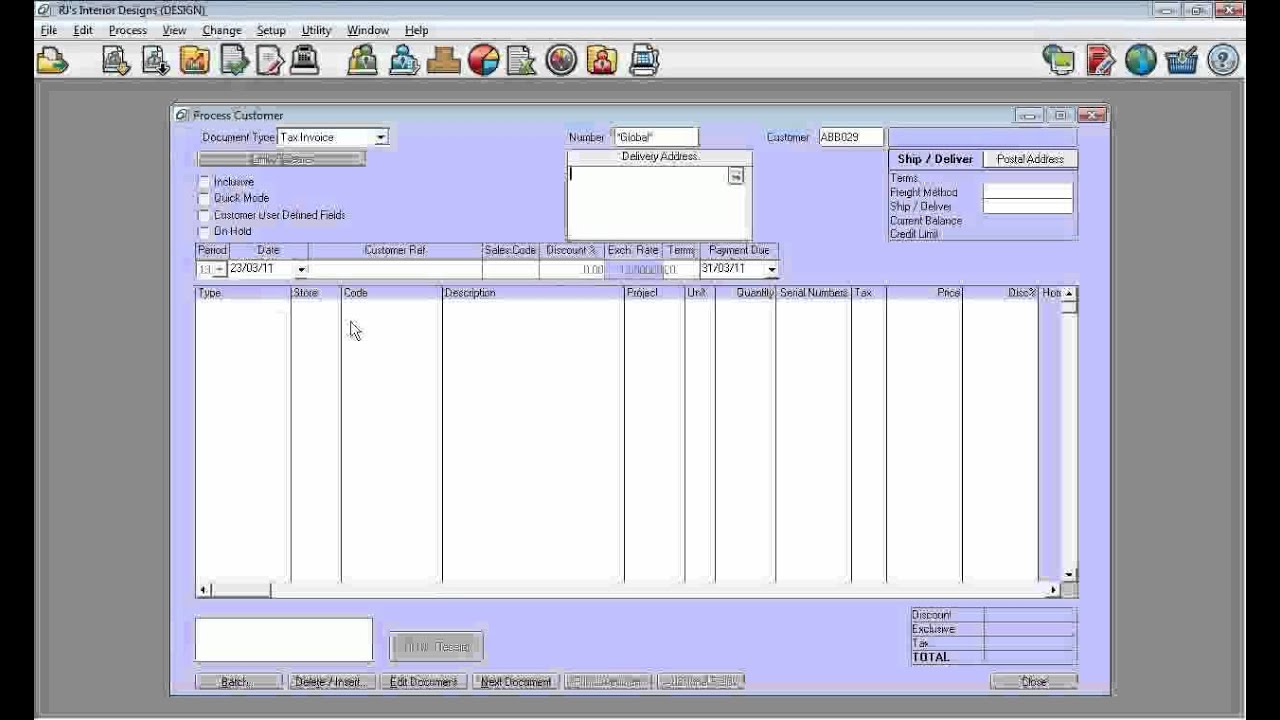The image size is (1280, 720).
Task: Open the File menu
Action: [x=49, y=30]
